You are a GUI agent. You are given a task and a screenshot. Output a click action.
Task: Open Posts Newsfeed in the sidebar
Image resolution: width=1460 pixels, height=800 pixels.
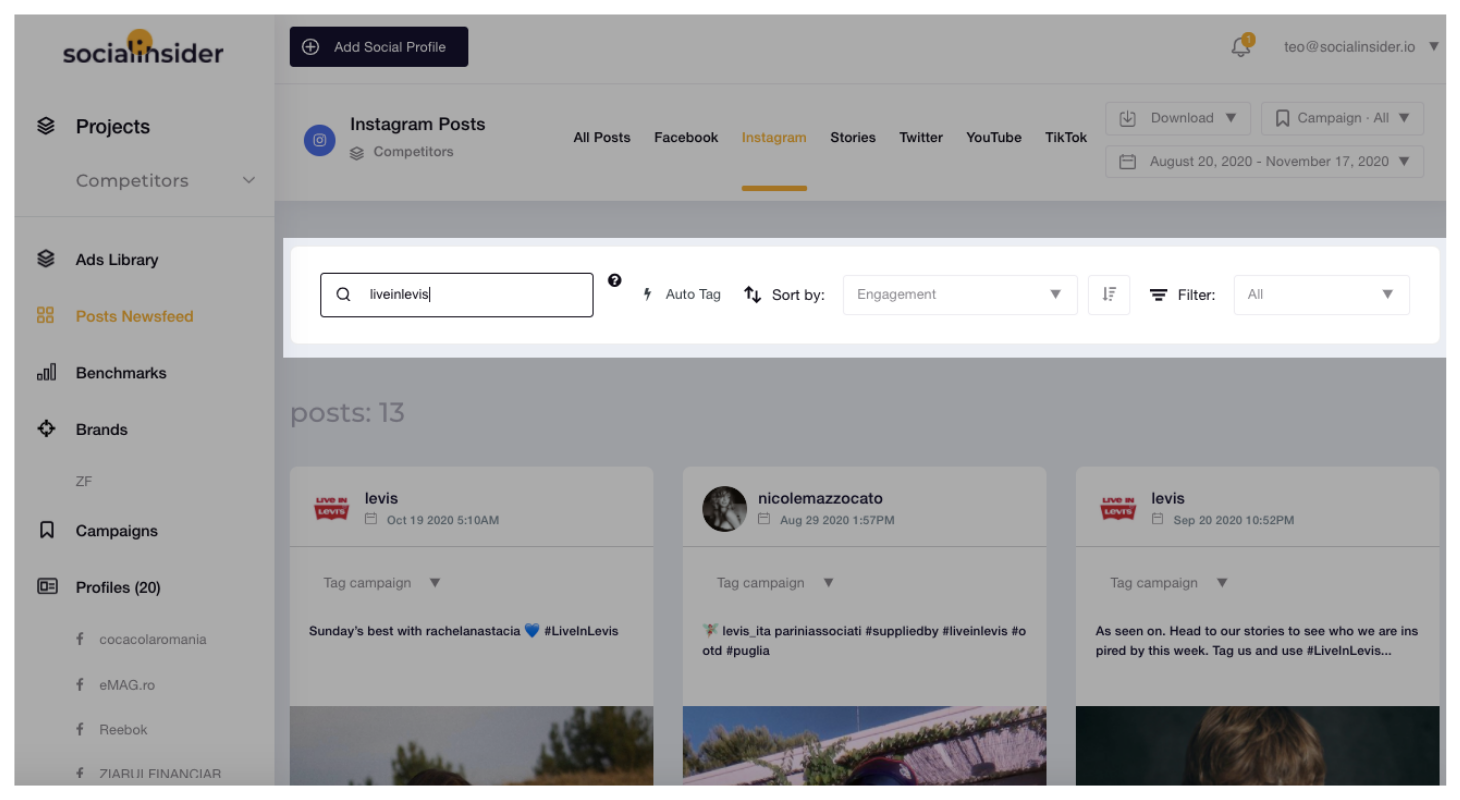coord(134,316)
